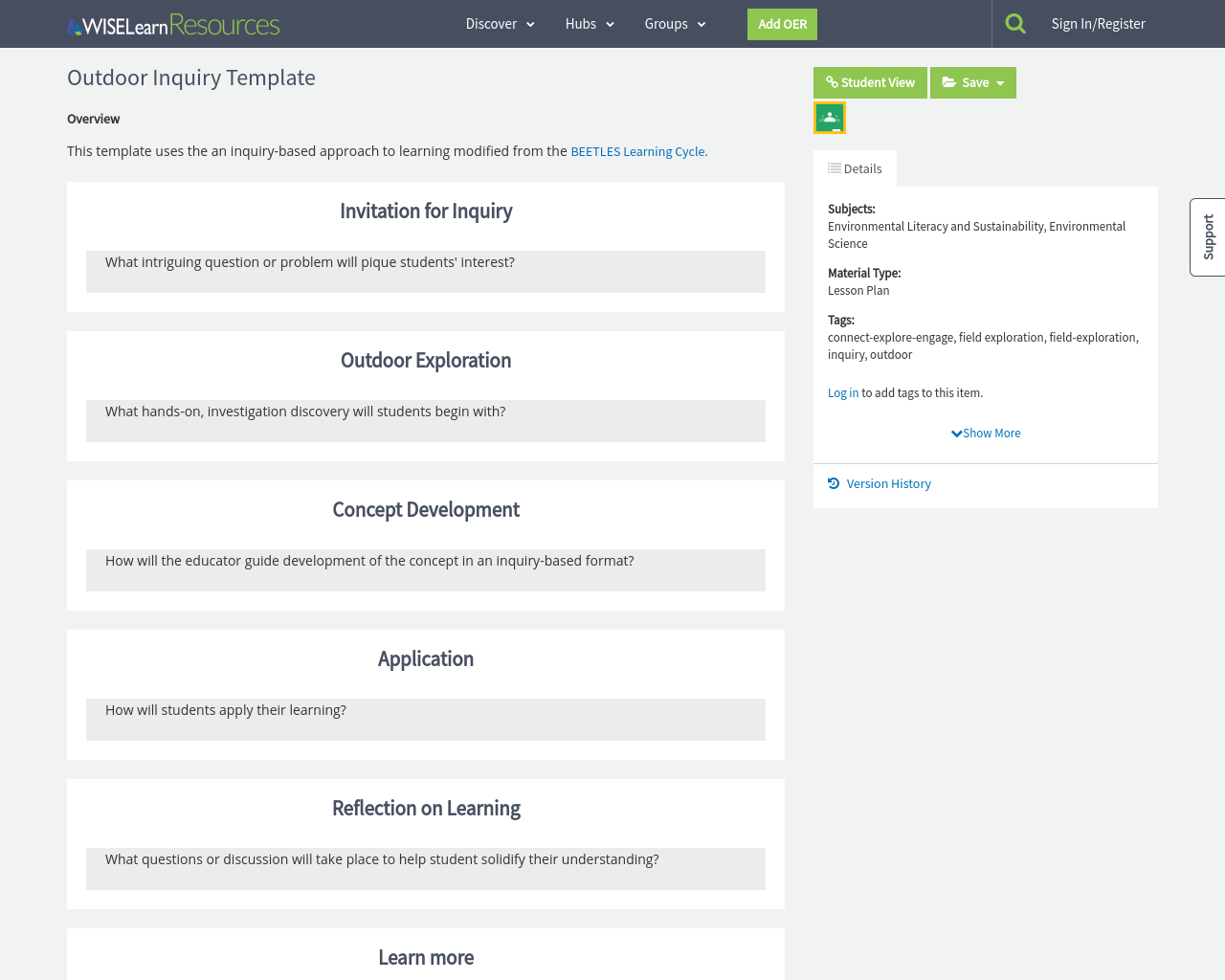Image resolution: width=1225 pixels, height=980 pixels.
Task: Follow the BEETLES Learning Cycle link
Action: [638, 151]
